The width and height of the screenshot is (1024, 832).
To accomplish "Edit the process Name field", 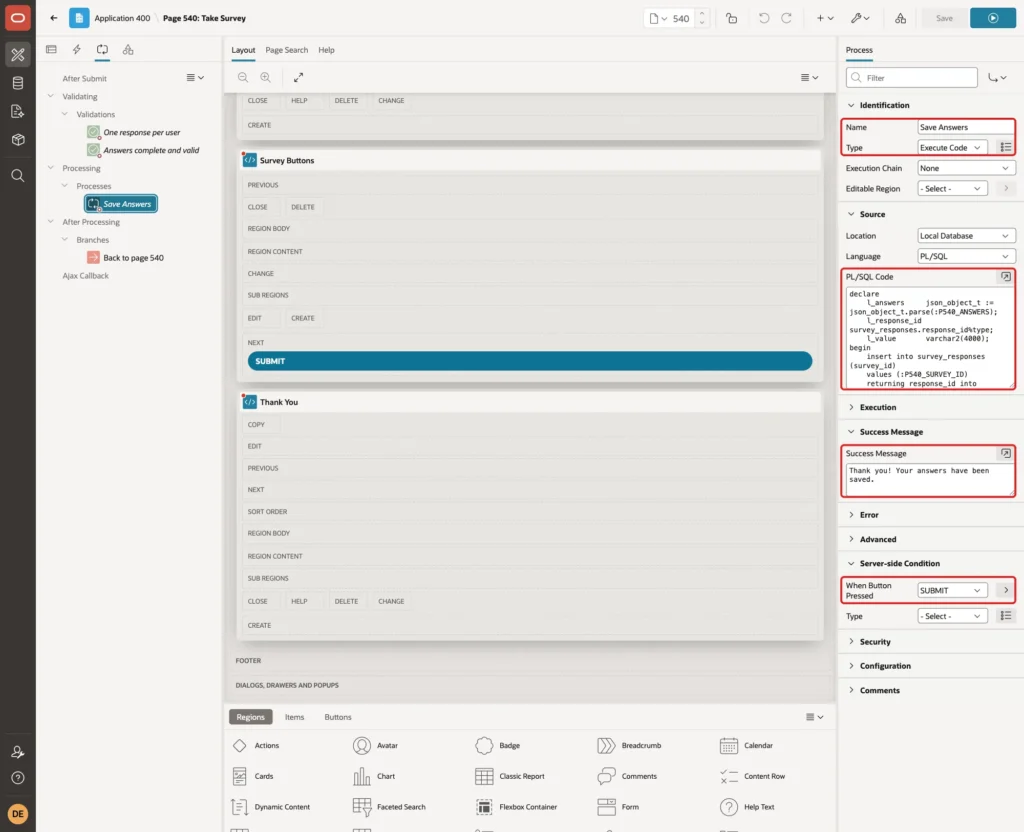I will click(x=966, y=127).
